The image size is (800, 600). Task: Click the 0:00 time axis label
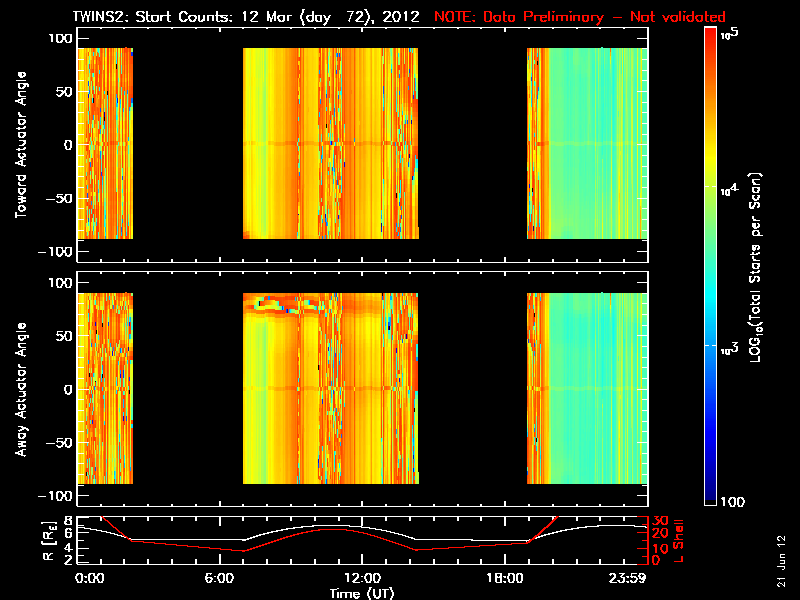pyautogui.click(x=90, y=578)
